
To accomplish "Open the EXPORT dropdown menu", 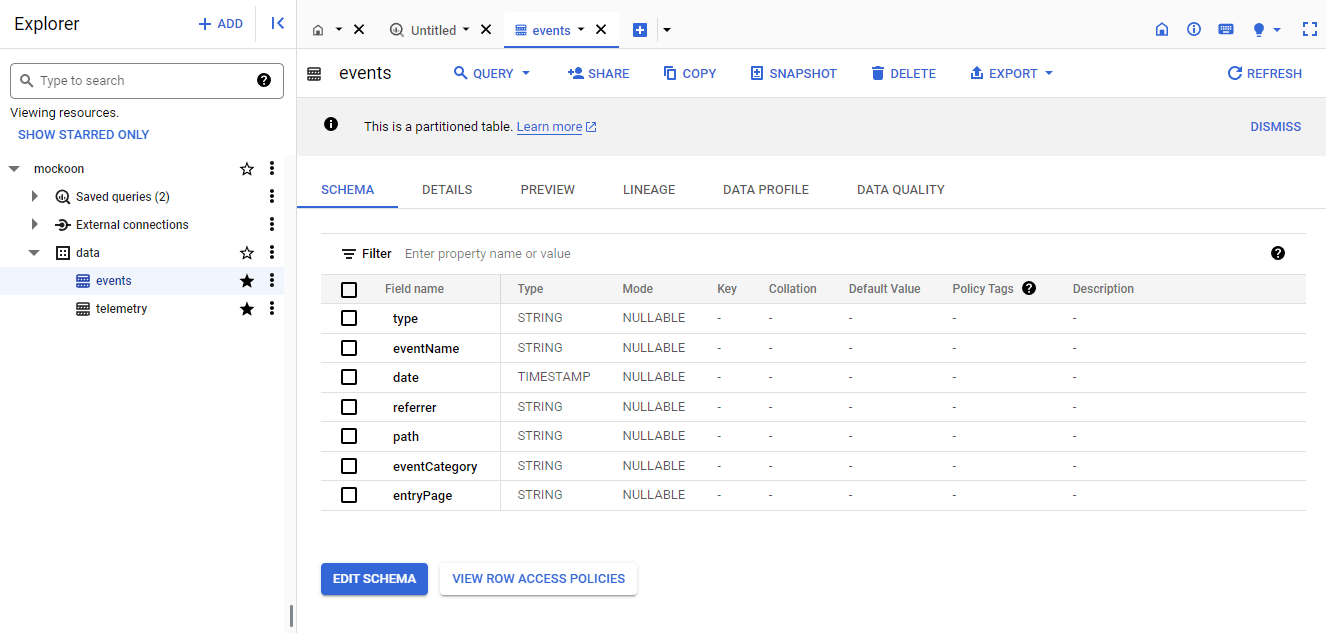I will click(1011, 73).
